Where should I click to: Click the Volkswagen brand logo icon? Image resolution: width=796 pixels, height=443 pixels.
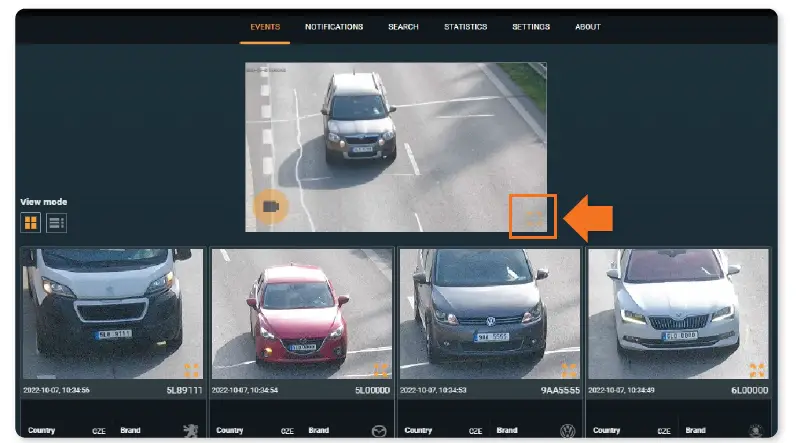(x=568, y=431)
